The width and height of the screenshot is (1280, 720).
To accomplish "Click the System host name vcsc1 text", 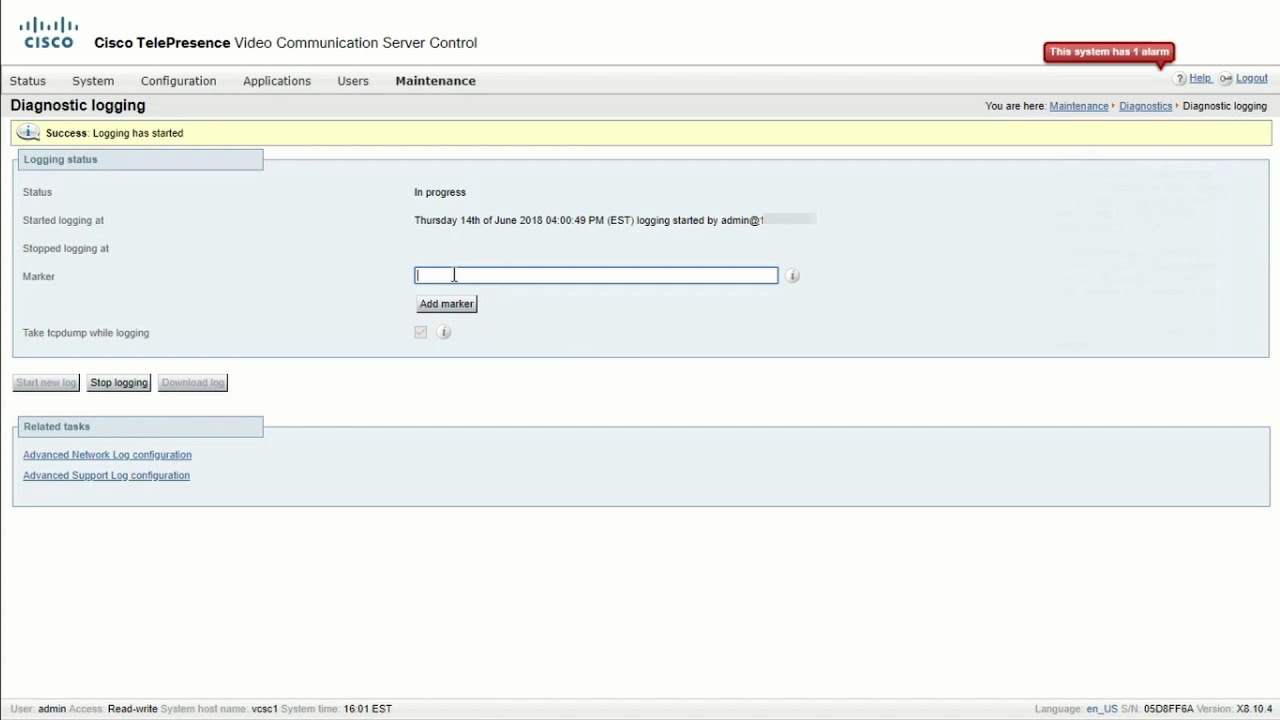I will coord(264,709).
